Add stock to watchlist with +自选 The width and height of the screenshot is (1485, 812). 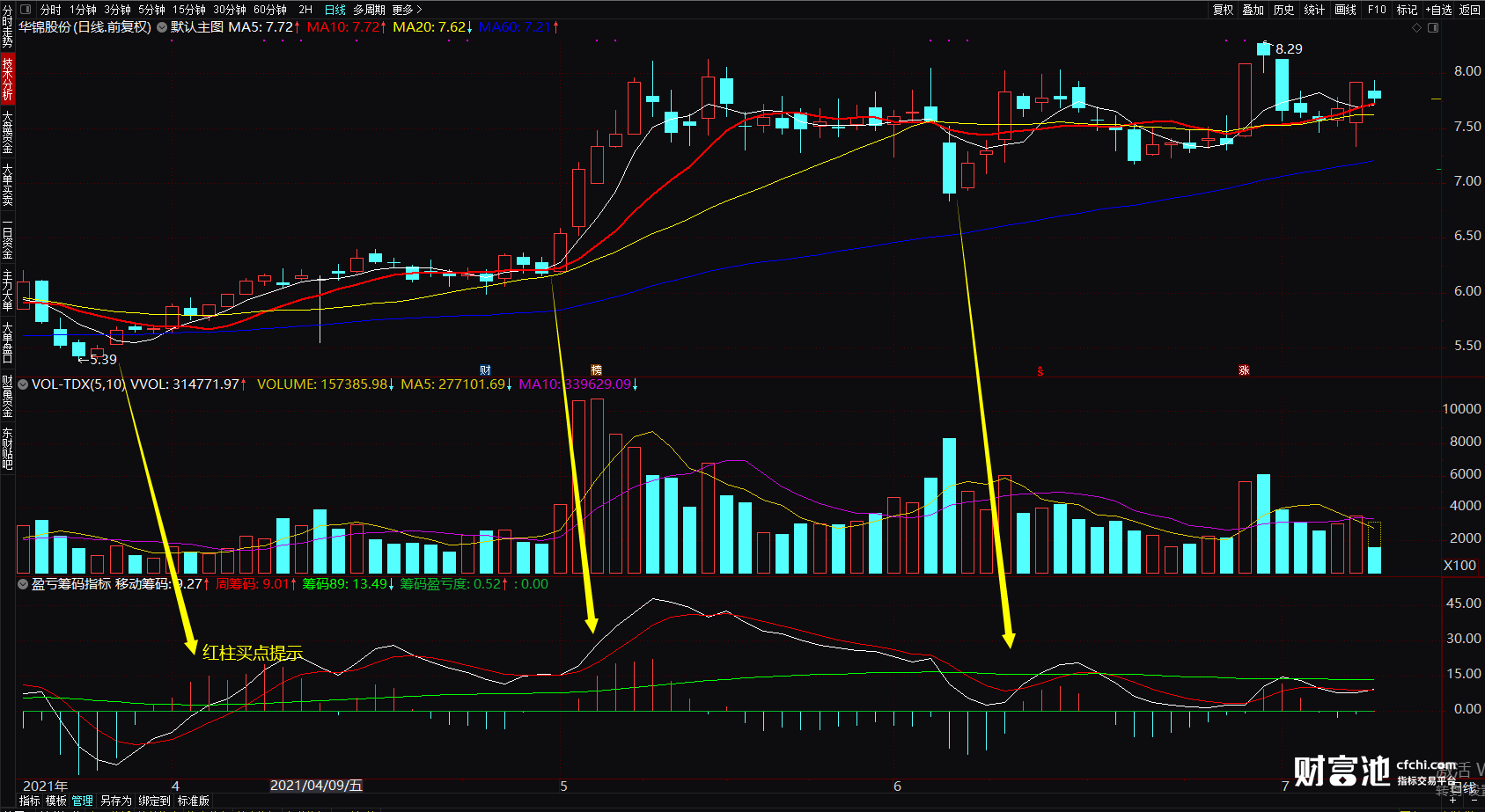pyautogui.click(x=1439, y=10)
